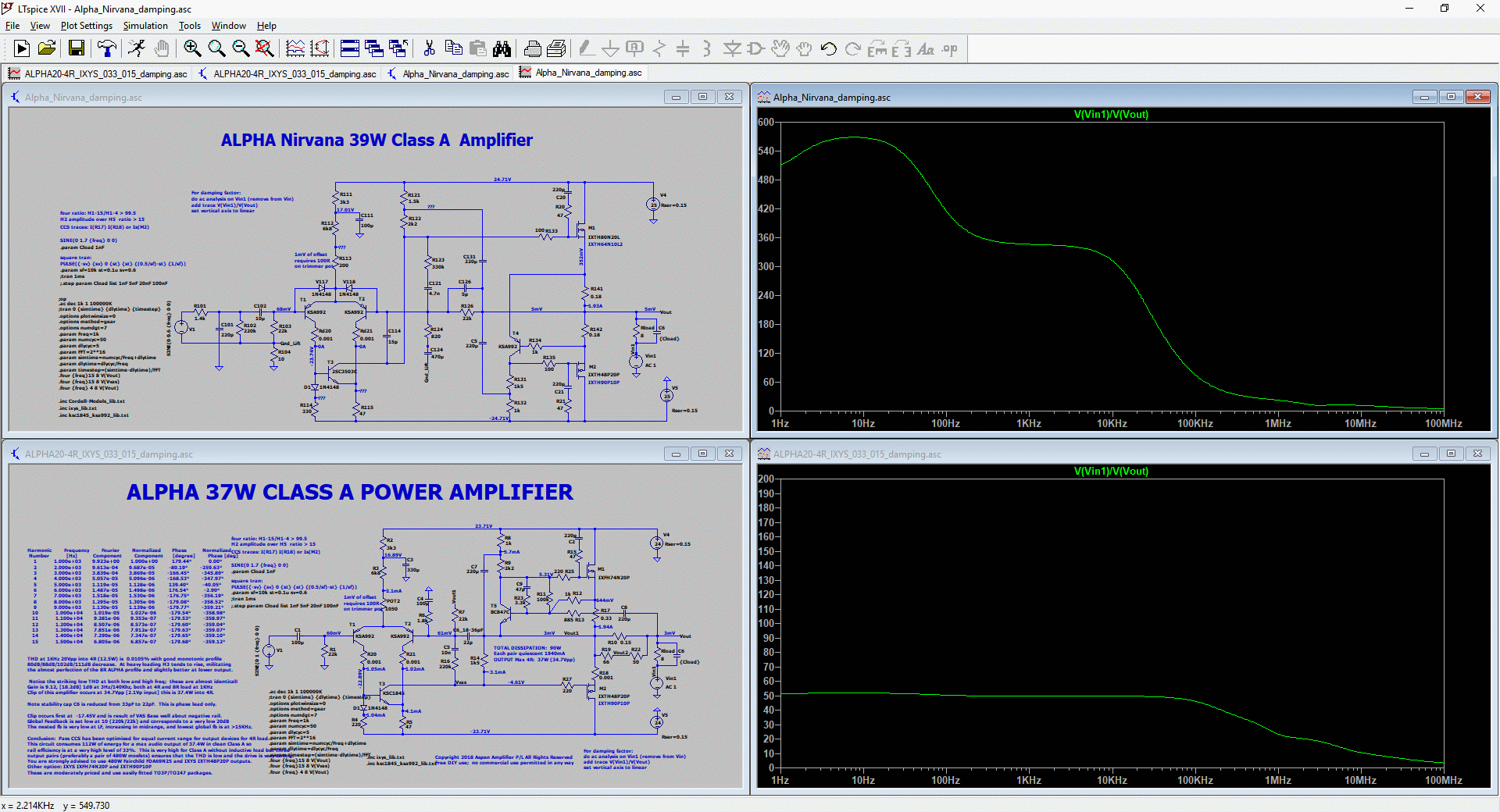Select the Move hand tool
Screen dimensions: 1500x812
(x=780, y=48)
